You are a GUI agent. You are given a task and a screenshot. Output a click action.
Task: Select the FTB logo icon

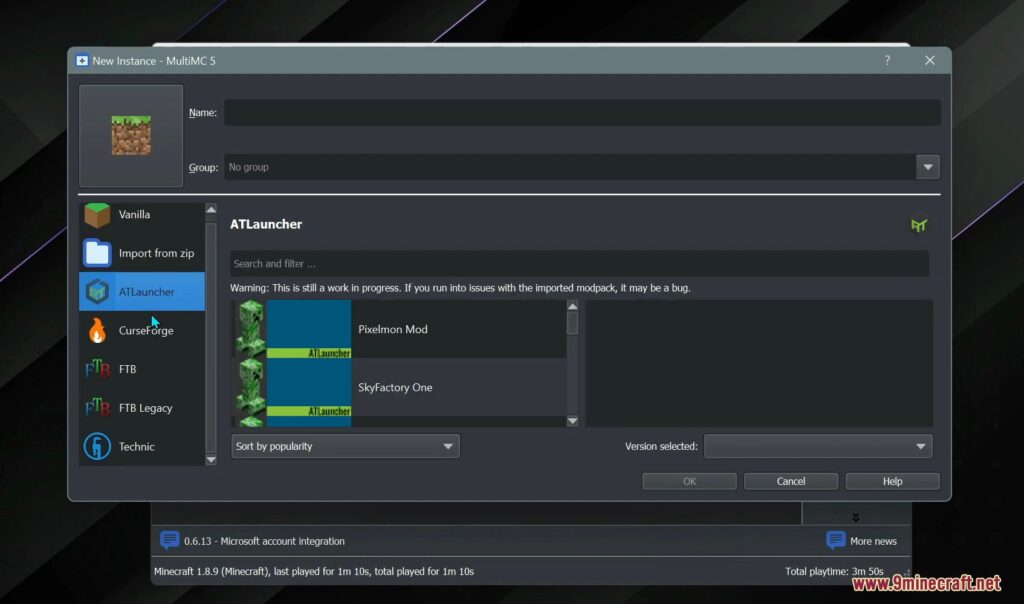[97, 369]
